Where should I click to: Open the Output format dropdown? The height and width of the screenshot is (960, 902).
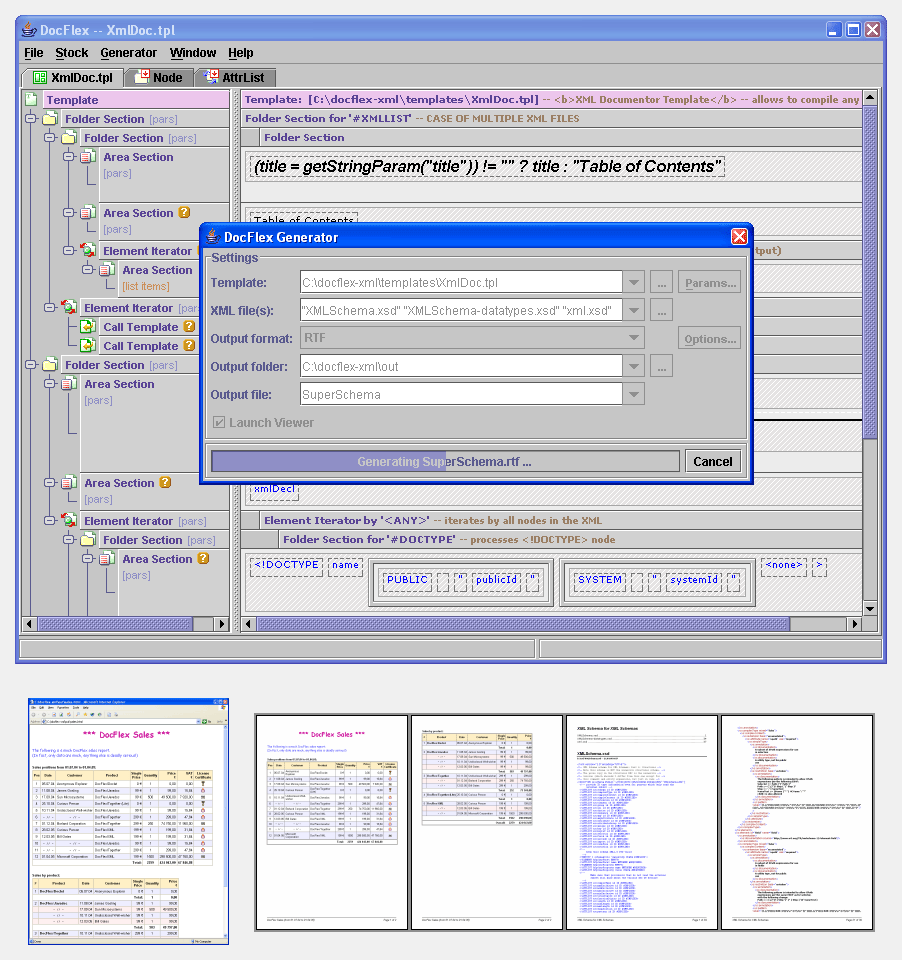coord(634,337)
